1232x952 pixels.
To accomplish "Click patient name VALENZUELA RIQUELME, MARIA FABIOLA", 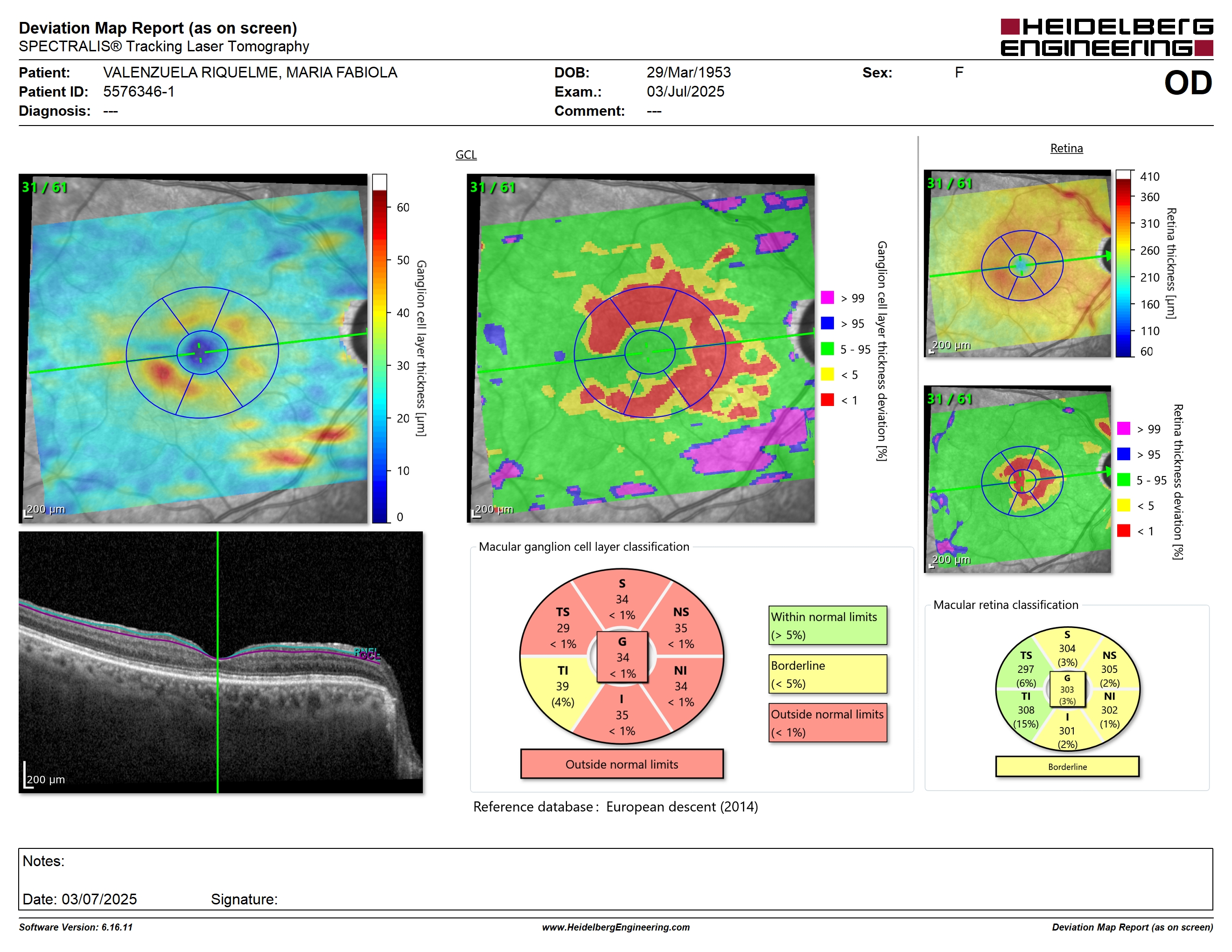I will click(x=250, y=73).
